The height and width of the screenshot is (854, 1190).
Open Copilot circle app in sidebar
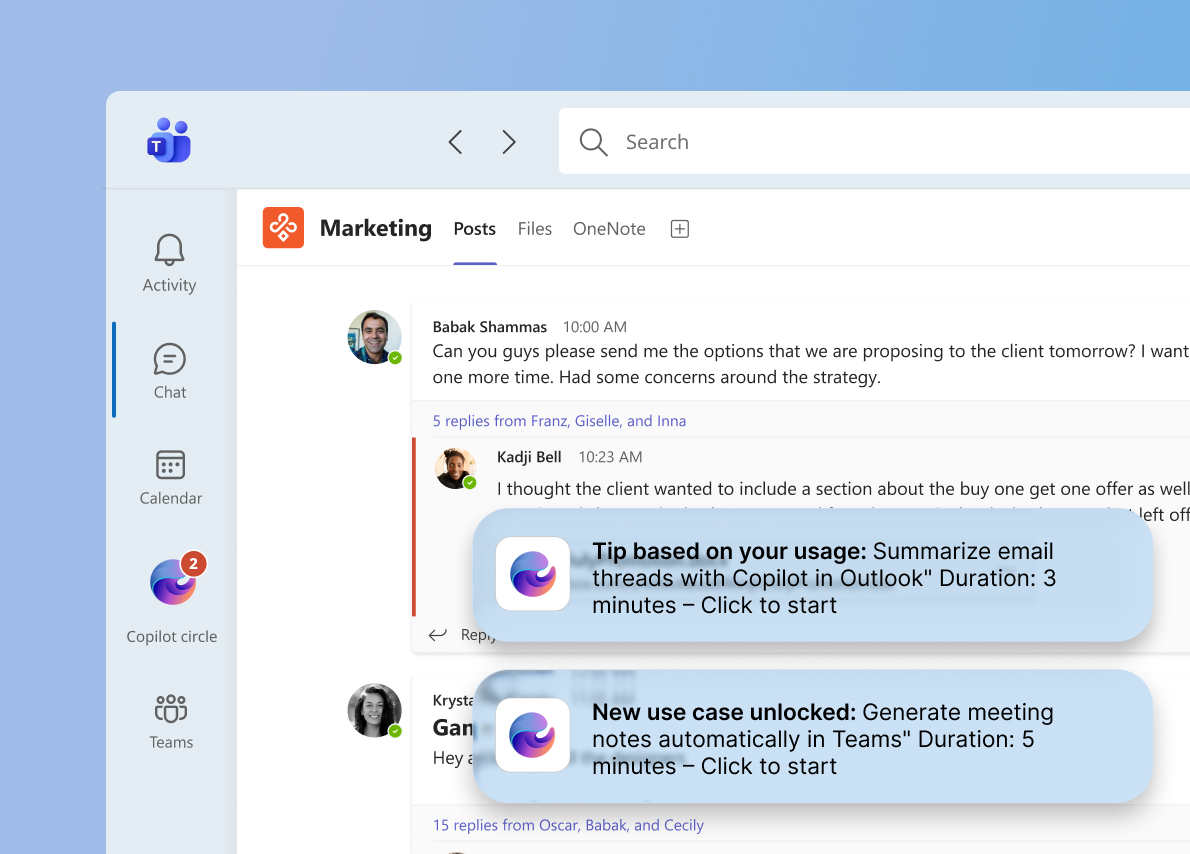172,598
